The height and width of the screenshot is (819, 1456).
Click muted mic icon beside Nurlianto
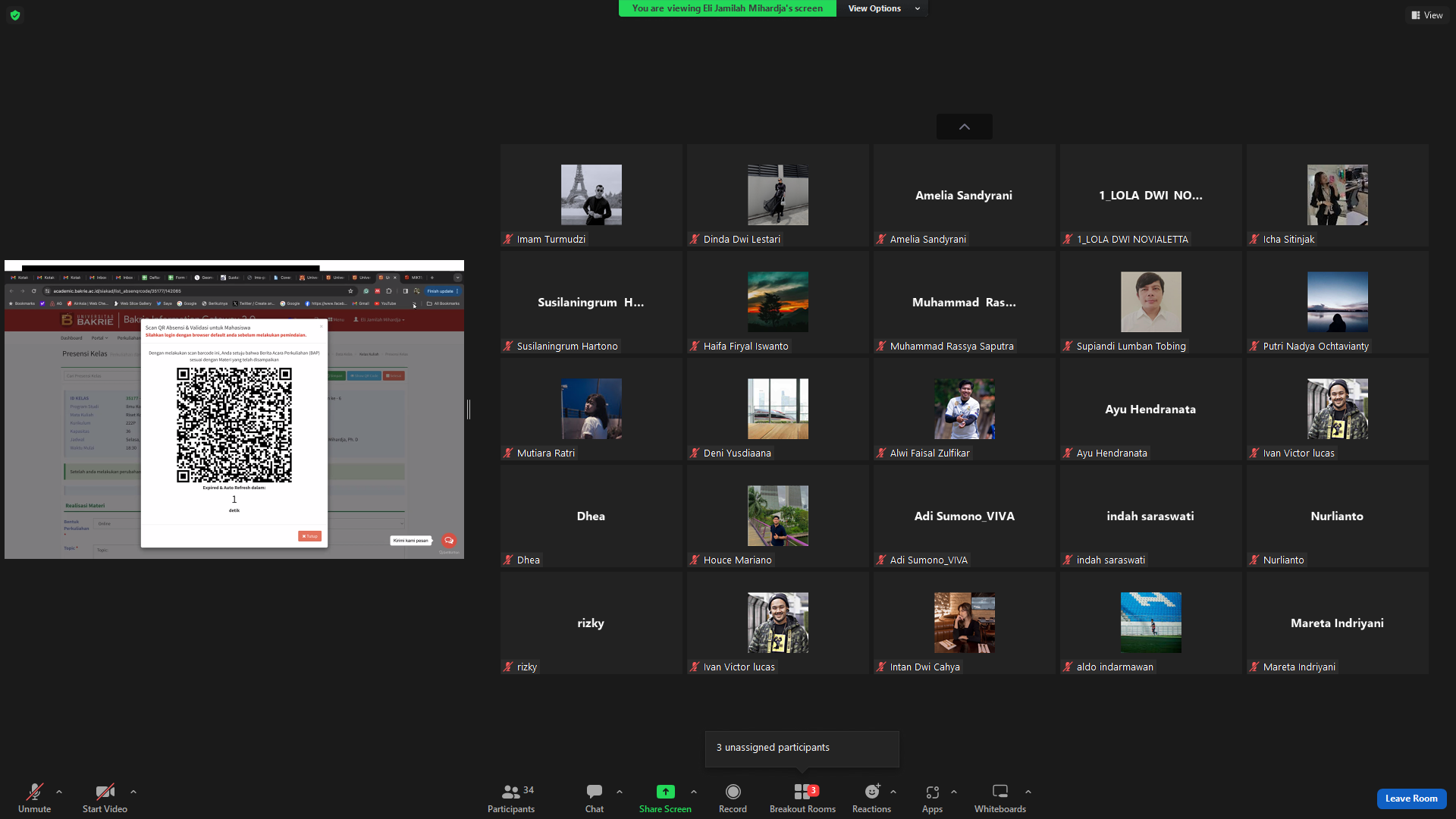click(x=1254, y=560)
